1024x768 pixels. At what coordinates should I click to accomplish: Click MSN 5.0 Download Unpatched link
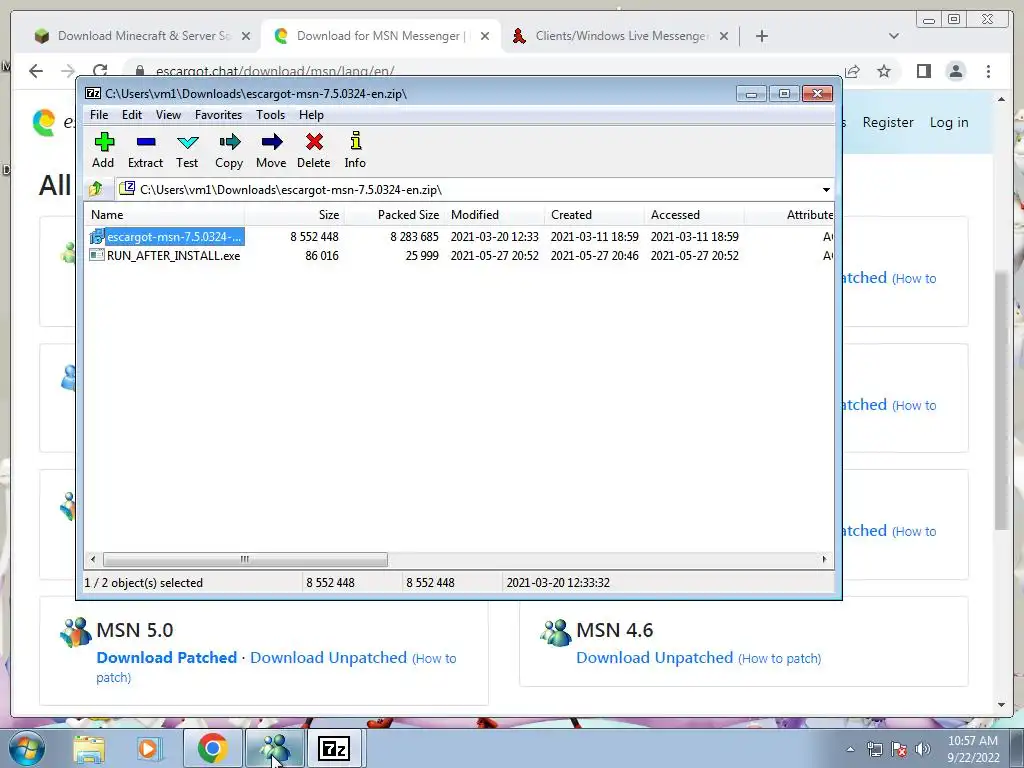tap(328, 658)
